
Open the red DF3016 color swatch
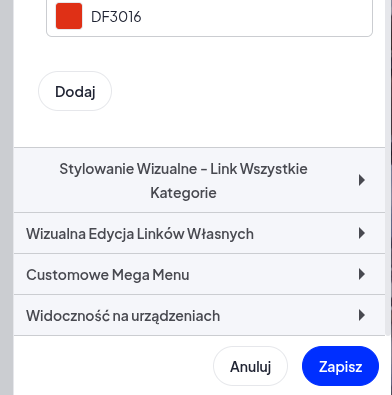tap(69, 16)
